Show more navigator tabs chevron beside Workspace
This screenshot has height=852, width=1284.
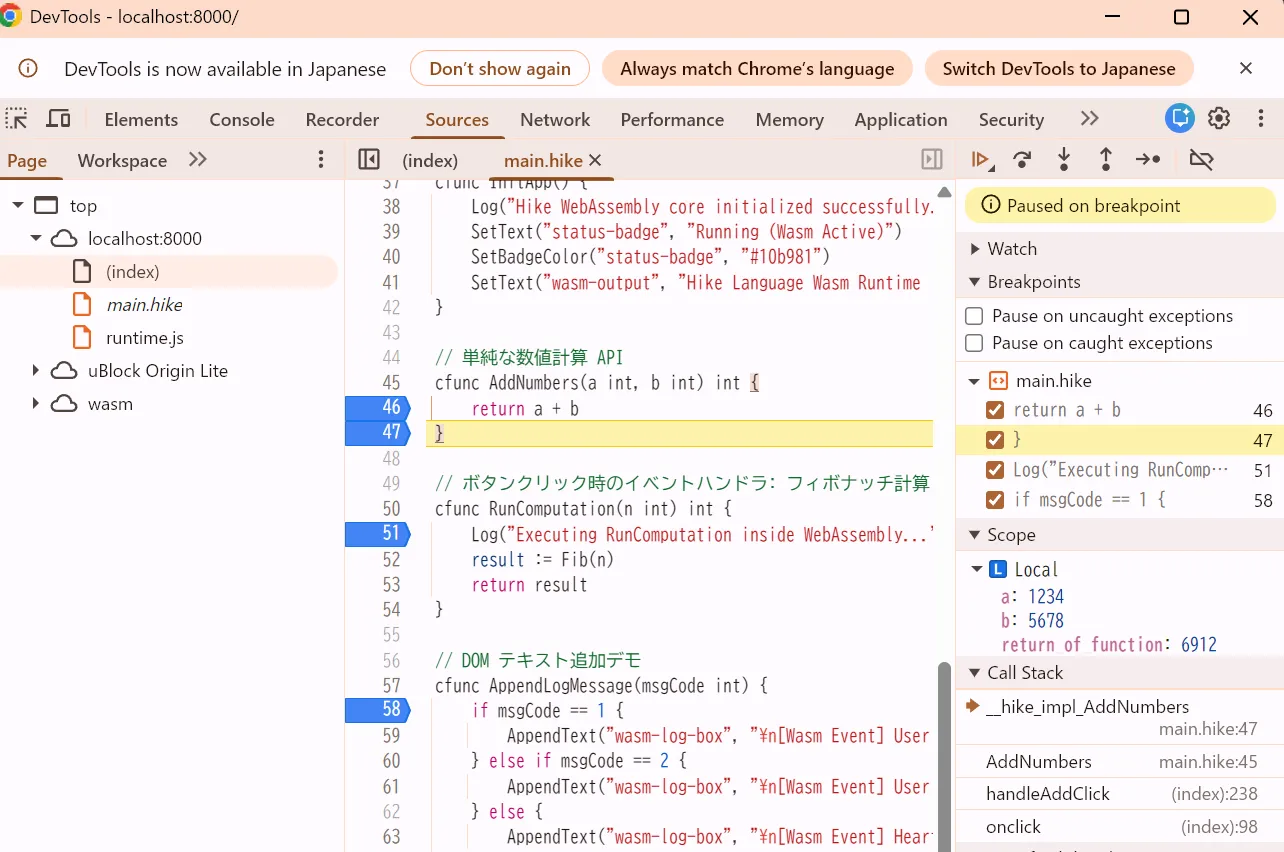point(198,160)
